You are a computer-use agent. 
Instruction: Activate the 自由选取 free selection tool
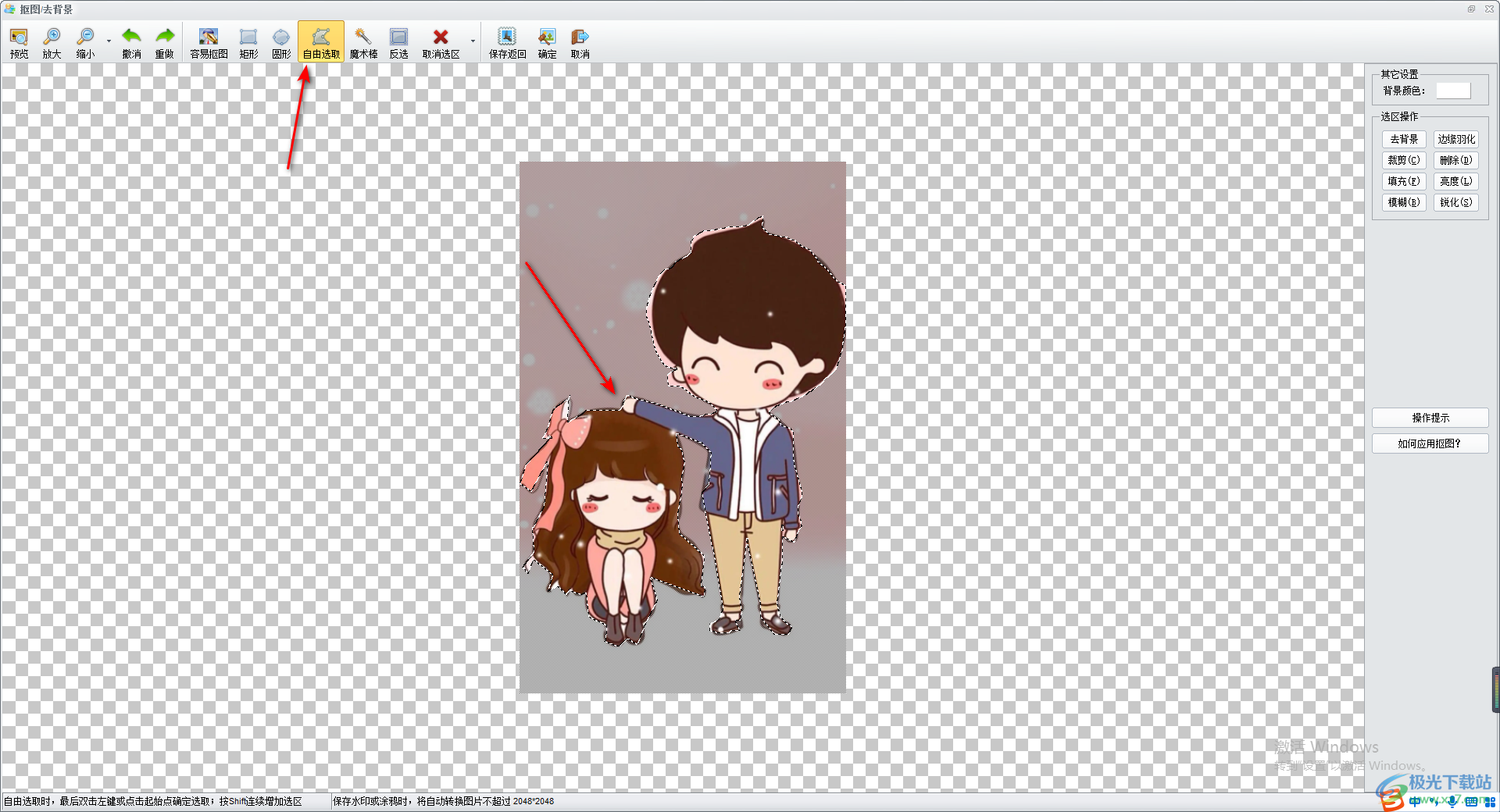[x=321, y=42]
